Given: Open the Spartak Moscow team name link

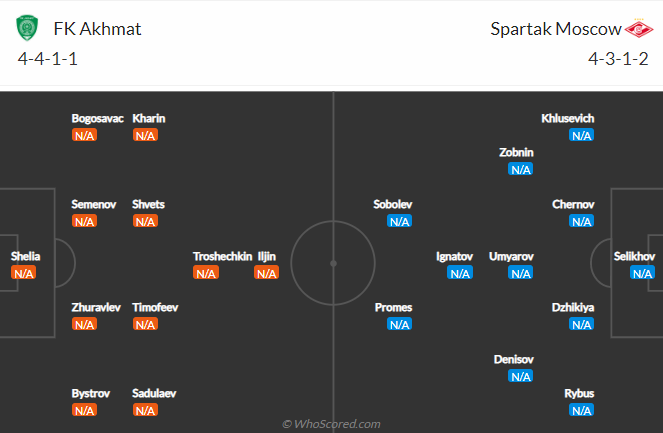Looking at the screenshot, I should click(553, 28).
